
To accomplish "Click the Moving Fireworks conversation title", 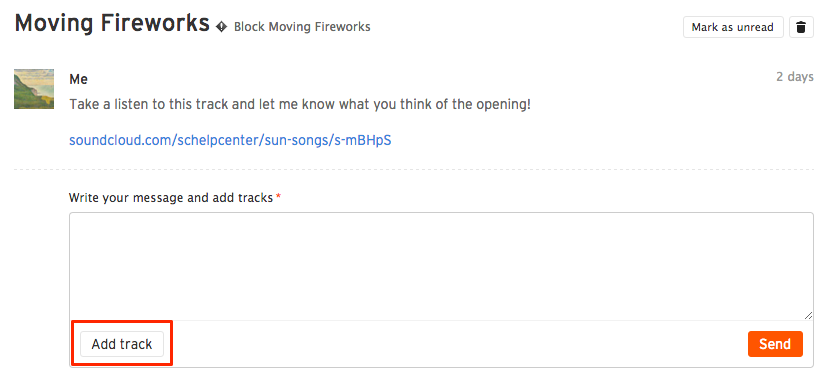I will (112, 24).
